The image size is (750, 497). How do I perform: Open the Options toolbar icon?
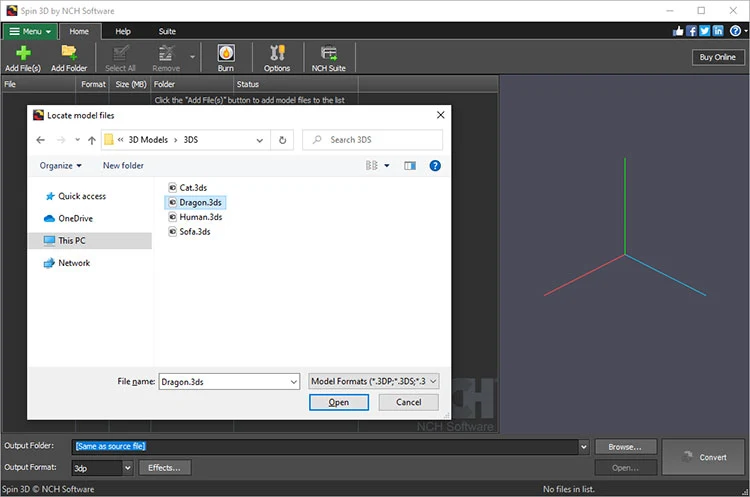(277, 57)
